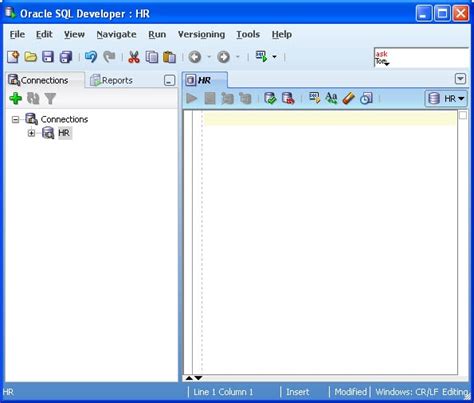This screenshot has height=403, width=474.
Task: Click the small square at editor top right
Action: [463, 115]
